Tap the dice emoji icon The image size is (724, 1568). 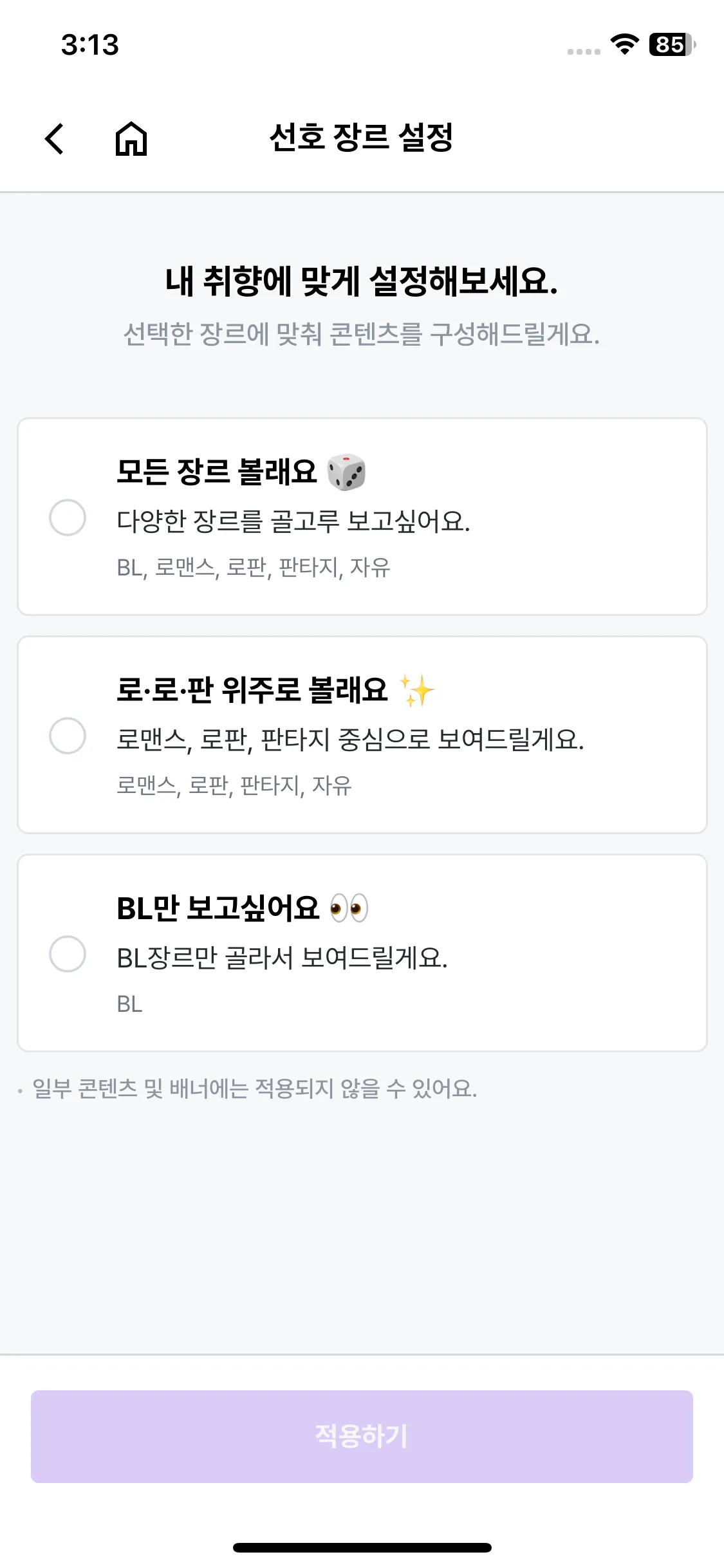(x=346, y=472)
